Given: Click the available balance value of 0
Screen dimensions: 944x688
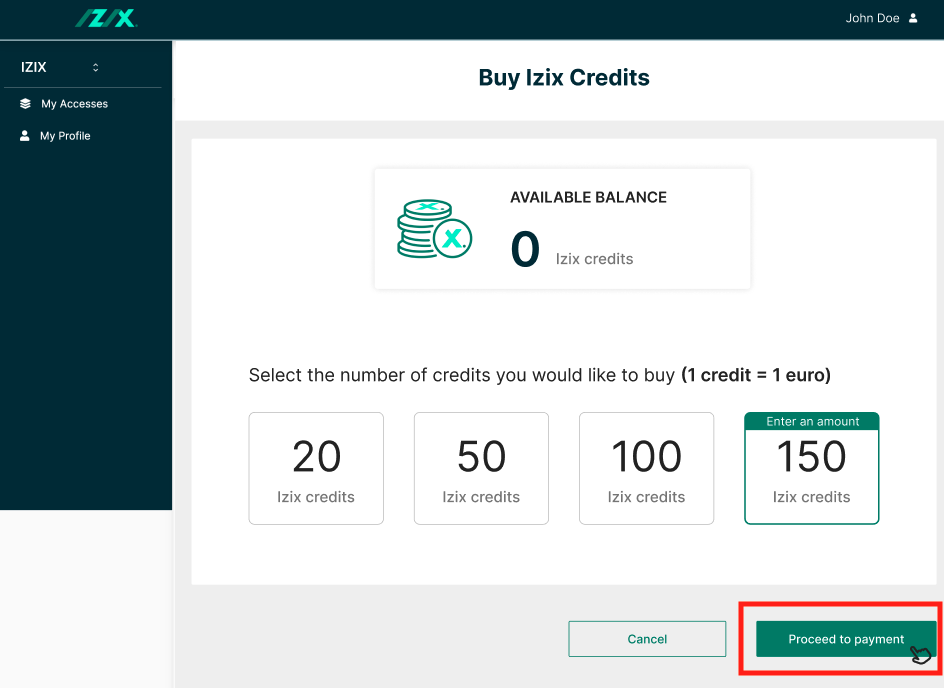Looking at the screenshot, I should coord(525,250).
